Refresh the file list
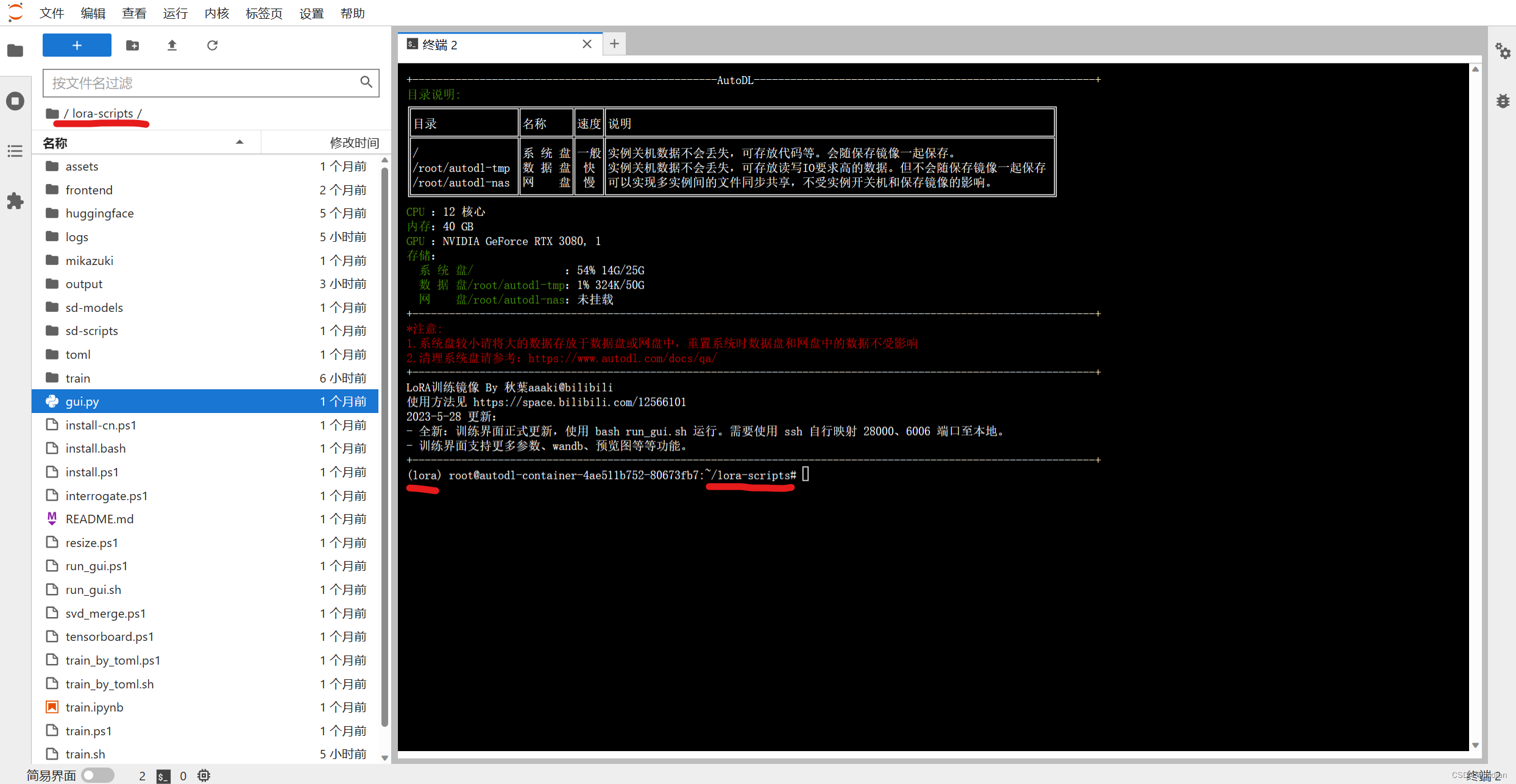This screenshot has height=784, width=1516. pos(212,45)
